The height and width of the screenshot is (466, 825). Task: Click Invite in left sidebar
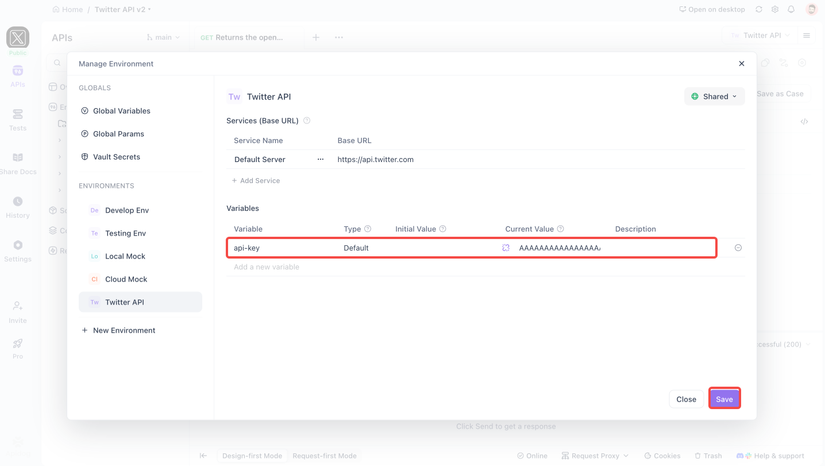click(17, 312)
